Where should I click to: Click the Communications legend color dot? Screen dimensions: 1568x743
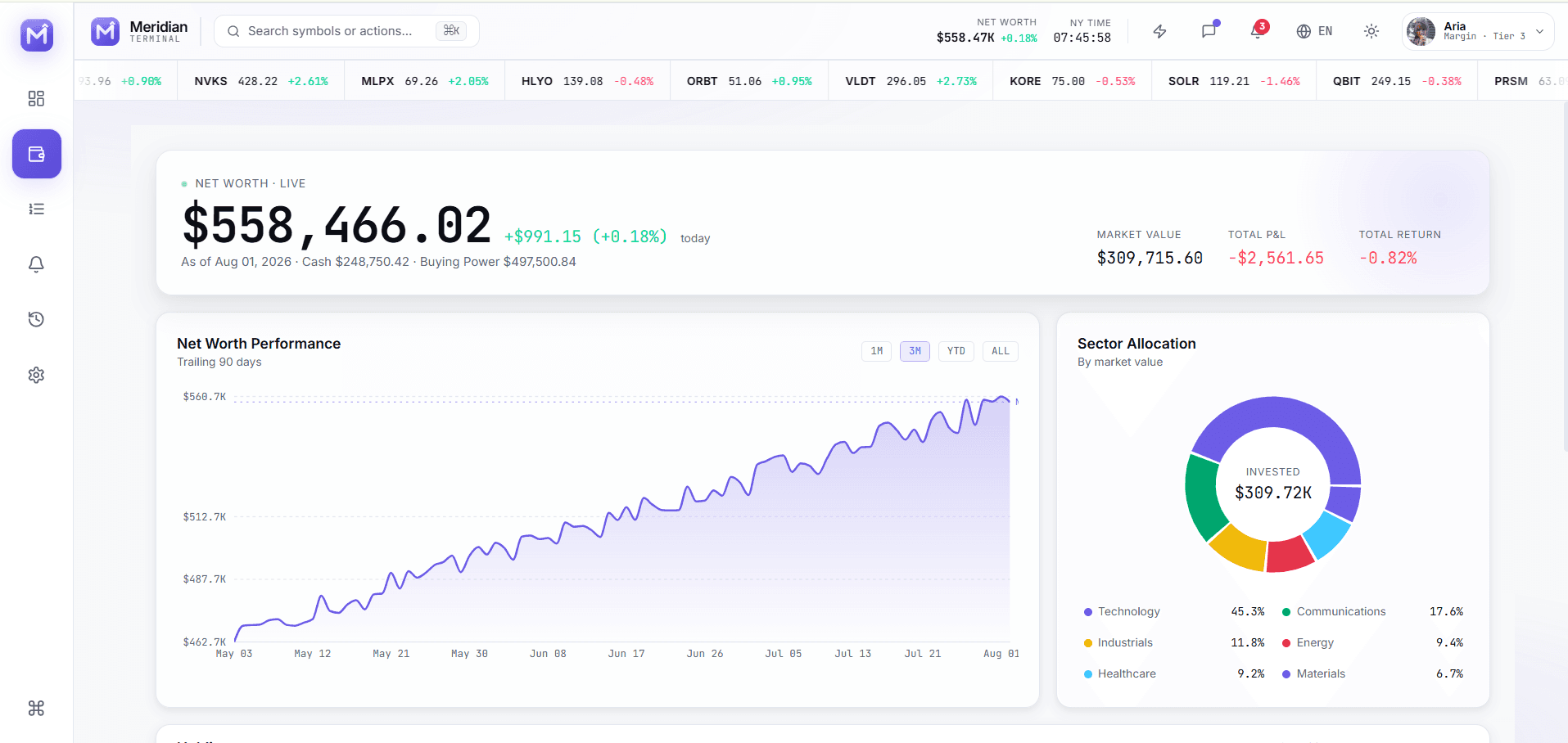pyautogui.click(x=1286, y=612)
